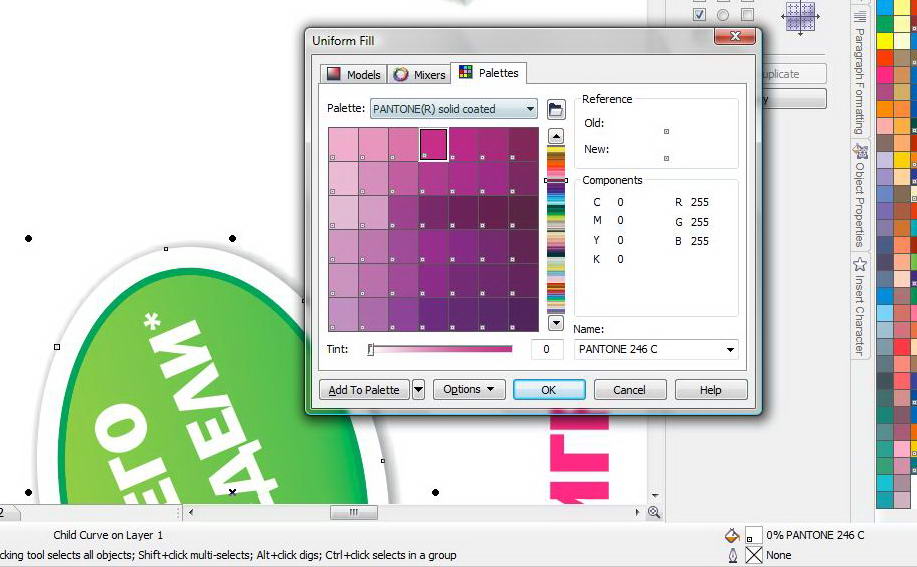The height and width of the screenshot is (567, 917).
Task: Open the Insert Character docker tab
Action: click(860, 306)
